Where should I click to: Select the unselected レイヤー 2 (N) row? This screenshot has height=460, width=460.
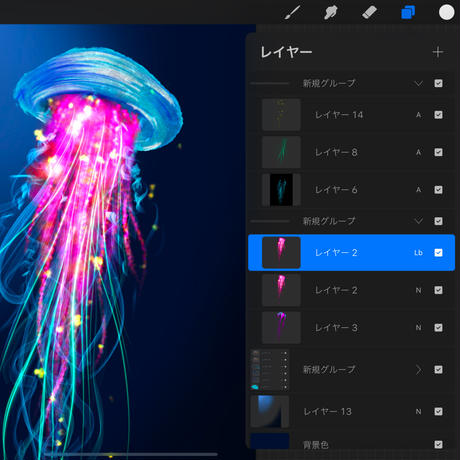352,290
